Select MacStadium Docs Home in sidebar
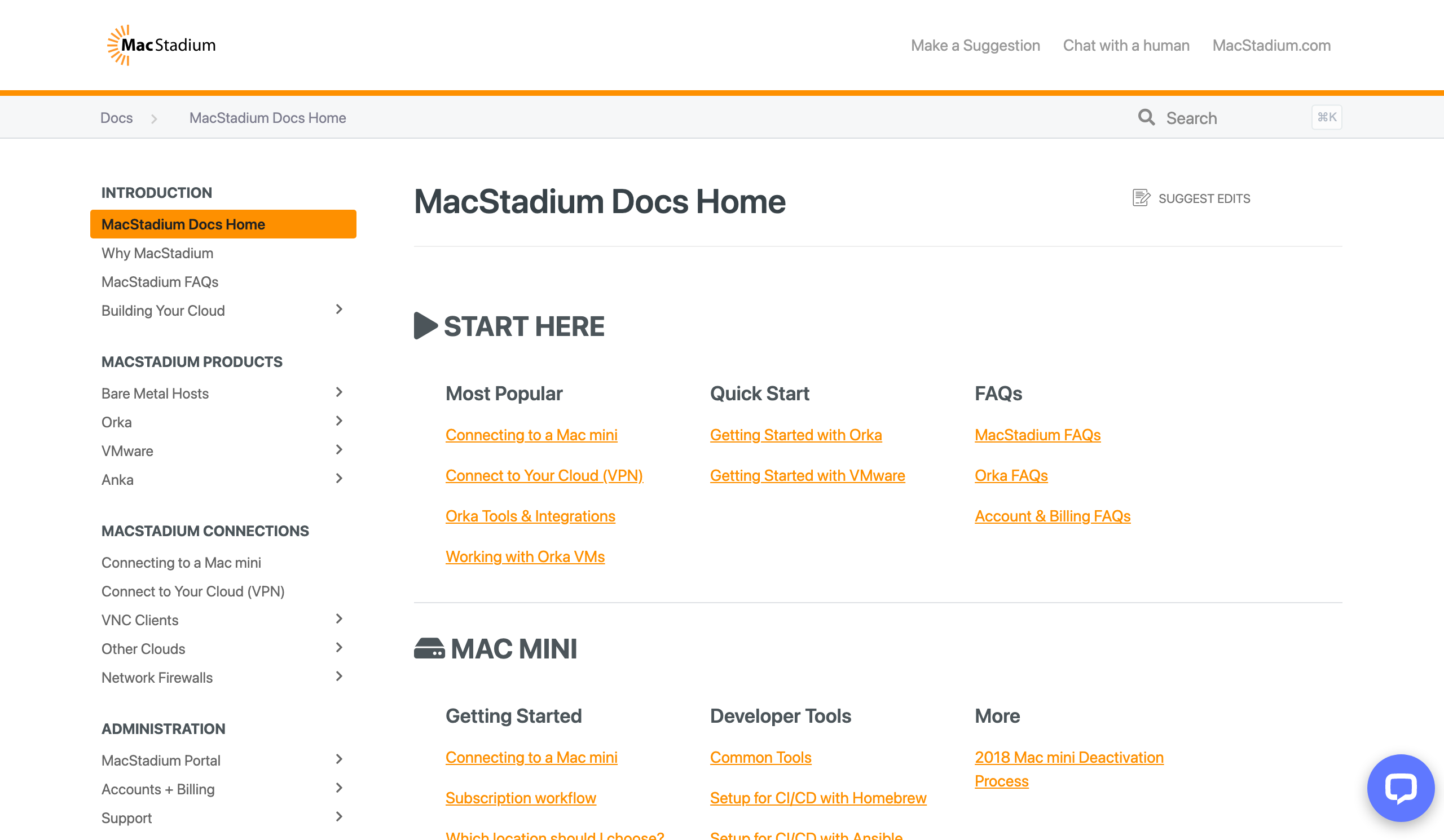This screenshot has width=1444, height=840. (223, 224)
